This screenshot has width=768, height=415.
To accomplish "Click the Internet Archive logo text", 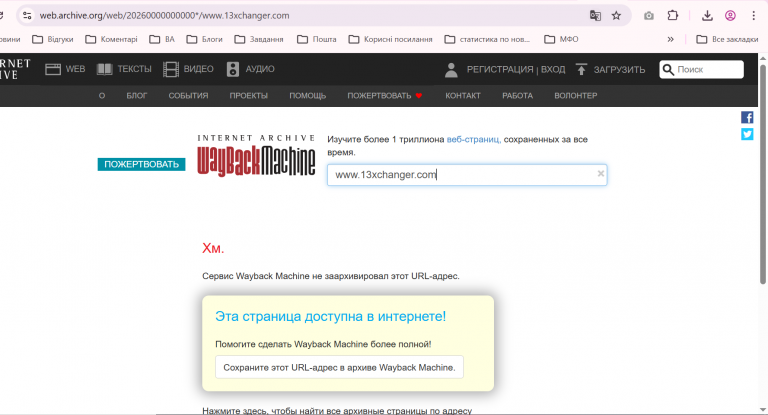I will point(15,69).
